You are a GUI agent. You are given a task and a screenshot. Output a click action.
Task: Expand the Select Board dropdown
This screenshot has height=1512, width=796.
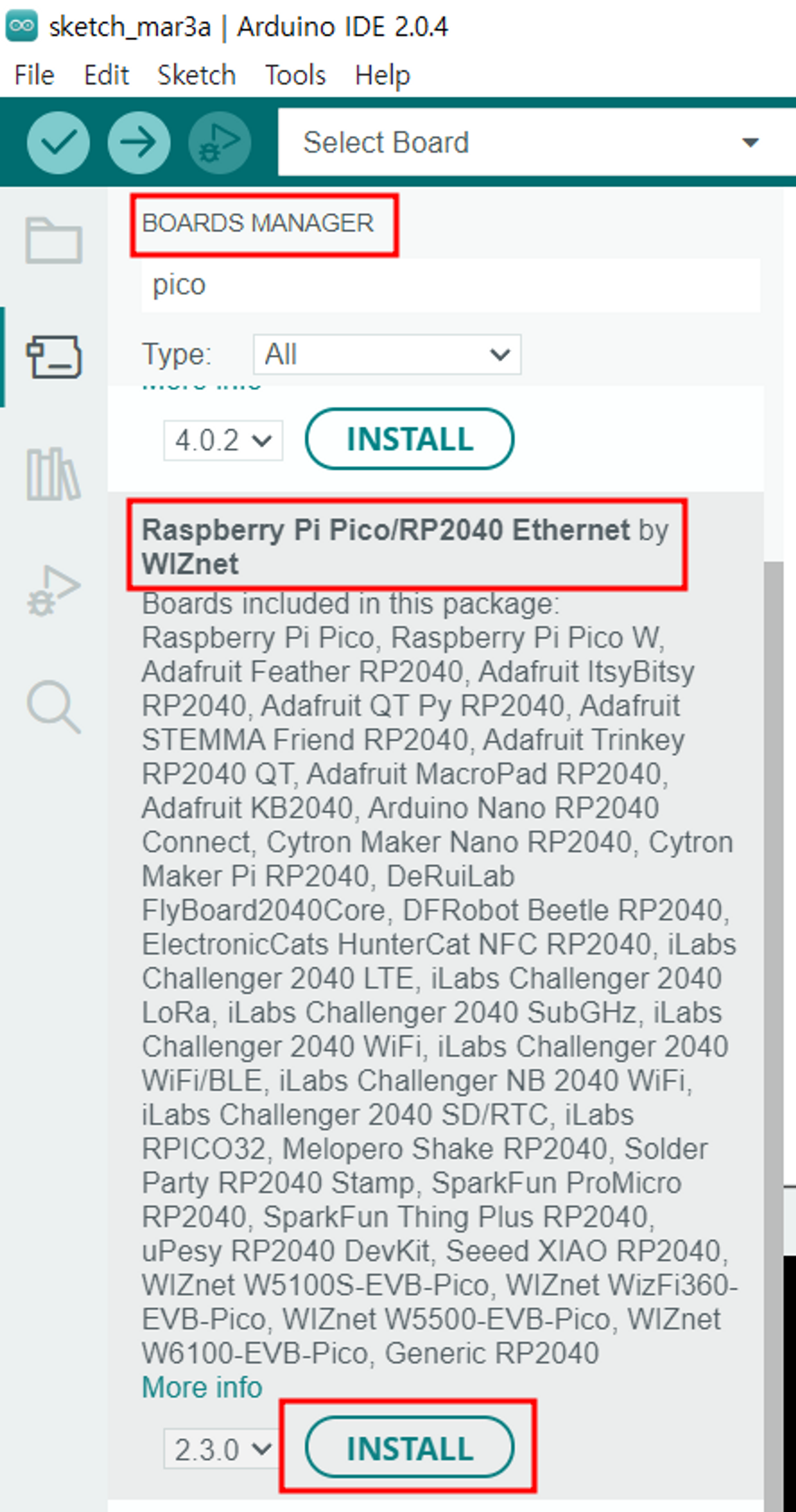point(536,142)
